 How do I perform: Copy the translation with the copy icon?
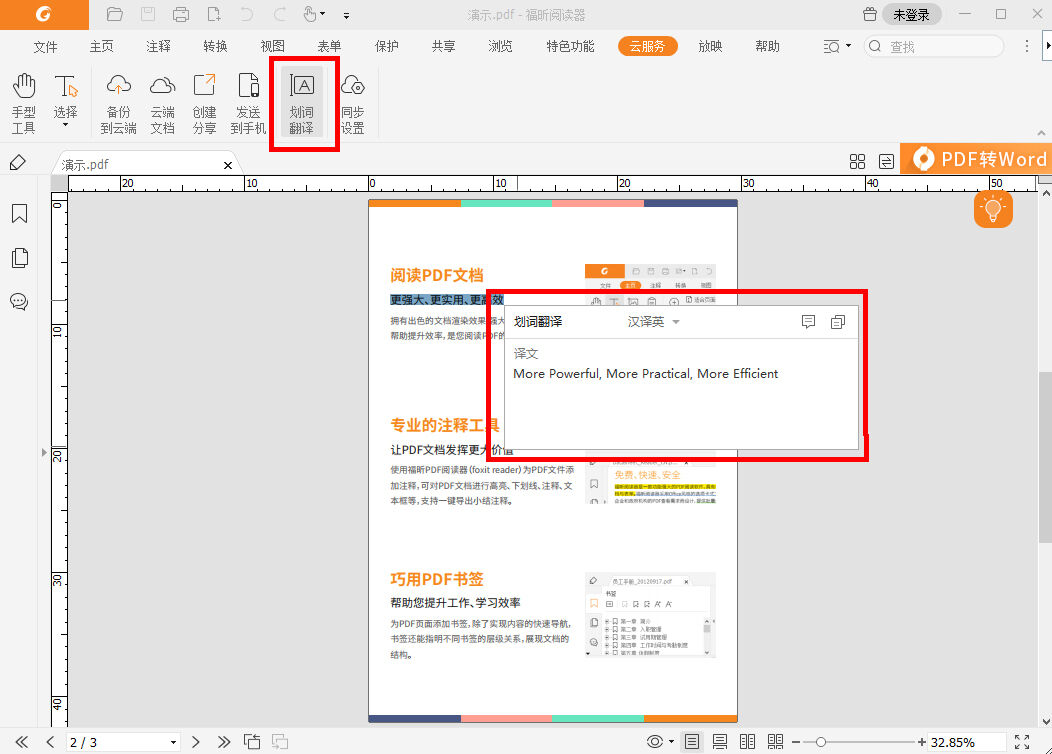tap(838, 321)
